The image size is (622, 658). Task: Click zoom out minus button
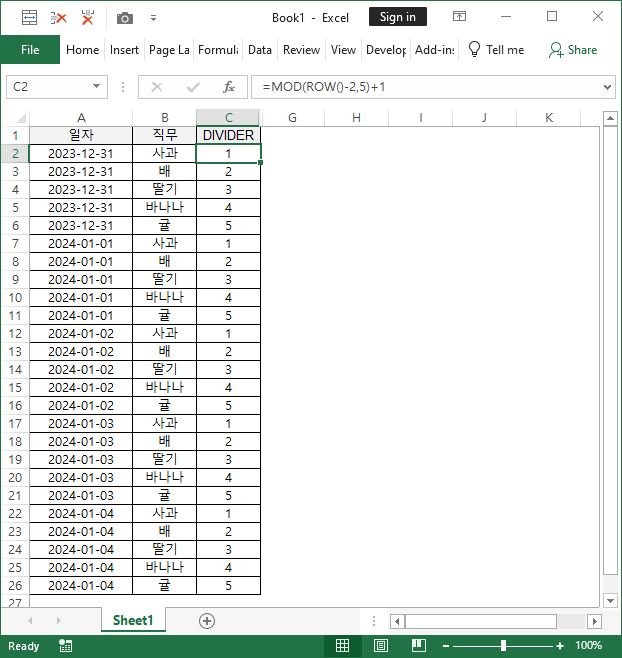click(446, 646)
